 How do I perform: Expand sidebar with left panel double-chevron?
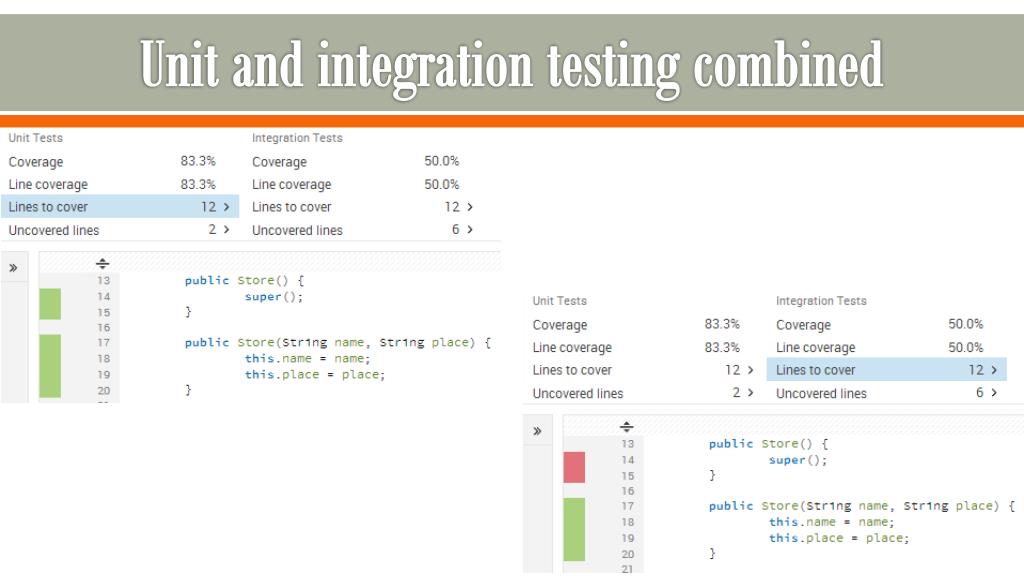point(13,268)
